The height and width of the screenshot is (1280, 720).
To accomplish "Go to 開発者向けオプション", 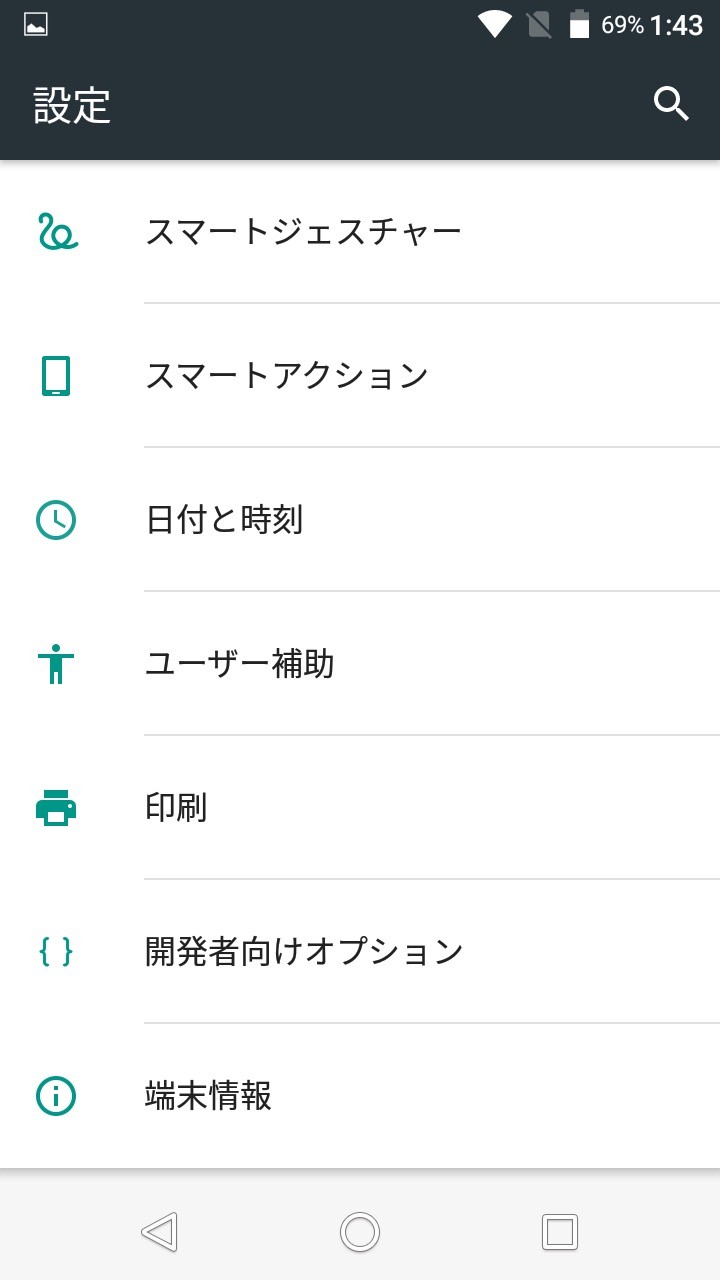I will (x=304, y=952).
